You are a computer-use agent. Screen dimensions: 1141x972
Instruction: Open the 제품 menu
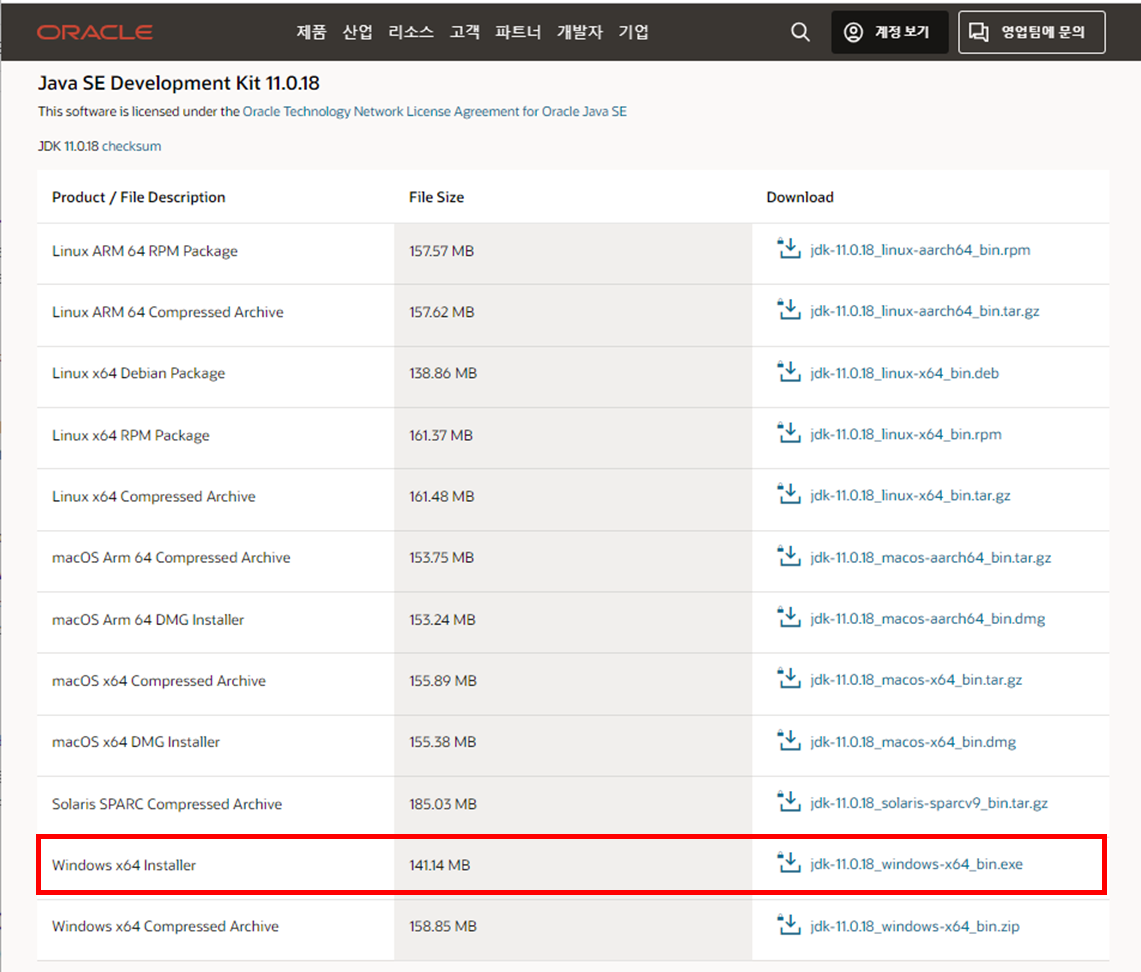[311, 32]
